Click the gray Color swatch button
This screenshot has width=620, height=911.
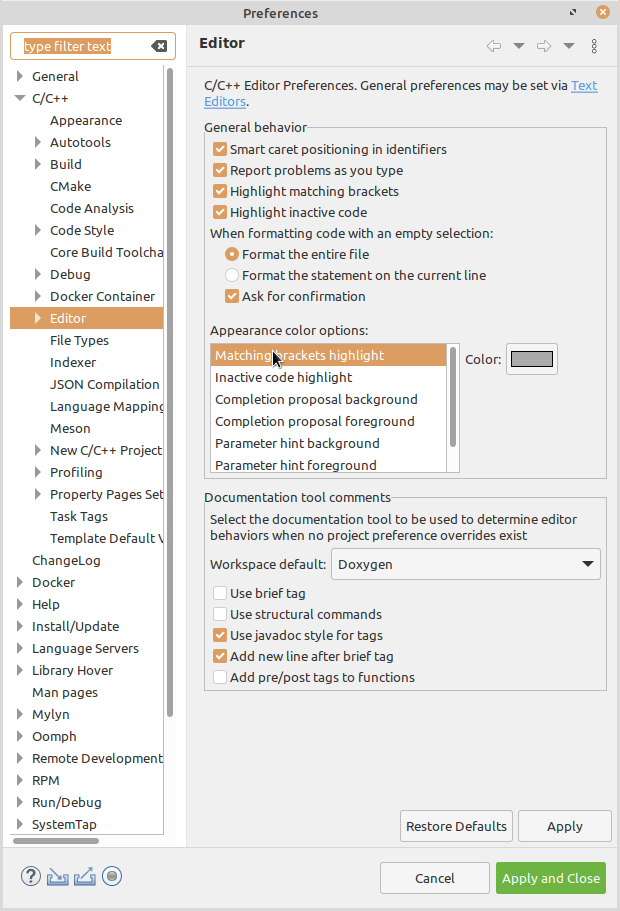(532, 359)
